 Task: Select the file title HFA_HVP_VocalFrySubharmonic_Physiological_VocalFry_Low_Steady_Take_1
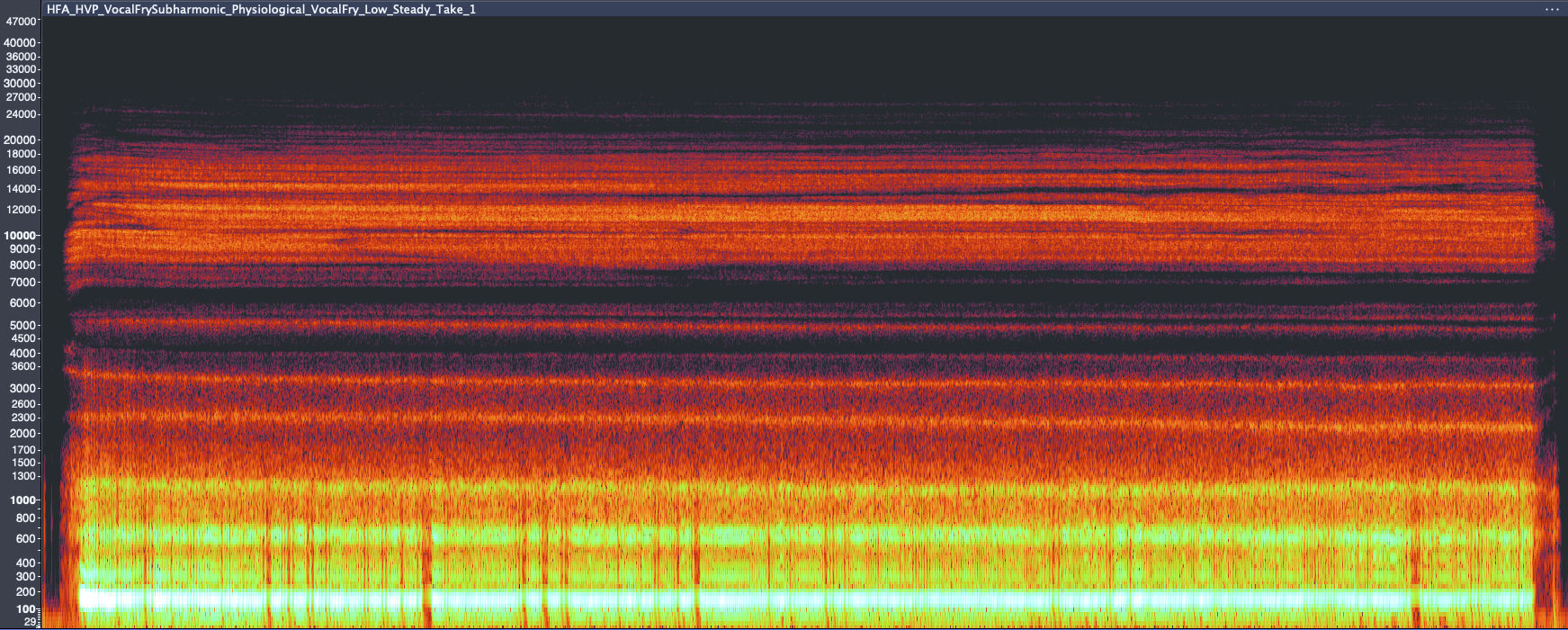coord(262,9)
